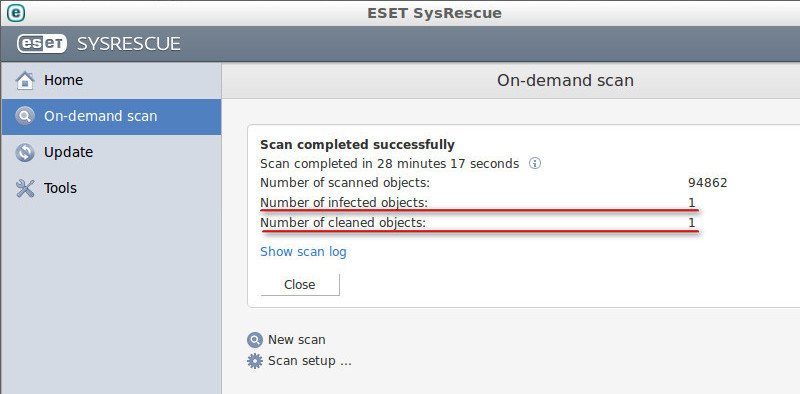Click the info icon beside scan duration

534,164
